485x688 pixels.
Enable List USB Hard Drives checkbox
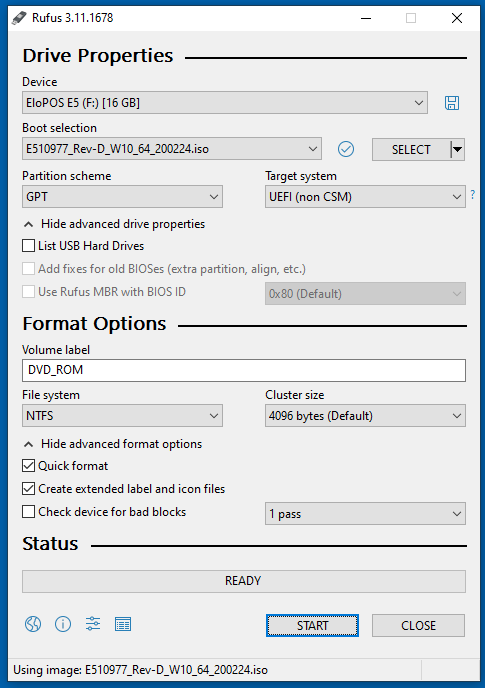(29, 246)
